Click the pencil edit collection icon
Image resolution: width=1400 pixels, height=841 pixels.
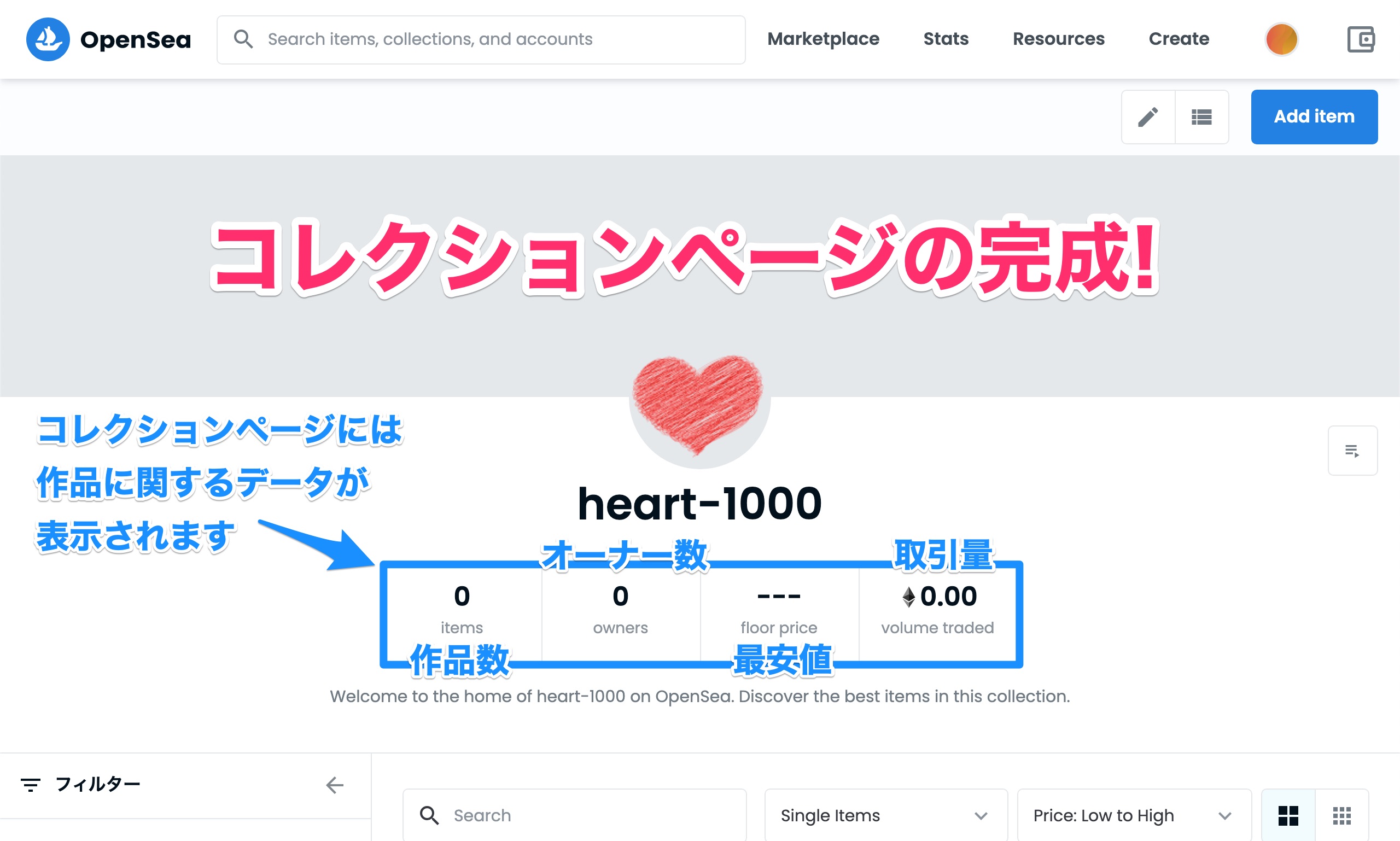1148,116
